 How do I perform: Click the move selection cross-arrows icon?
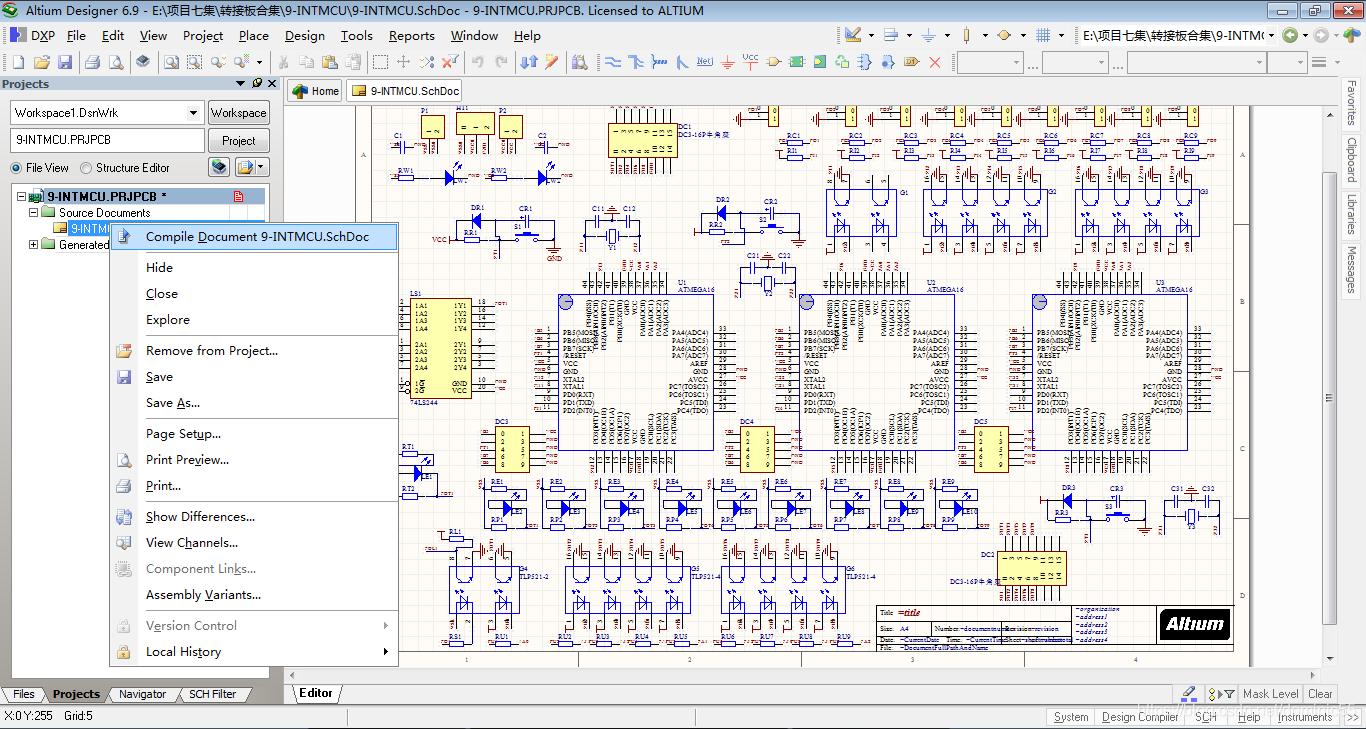coord(403,62)
